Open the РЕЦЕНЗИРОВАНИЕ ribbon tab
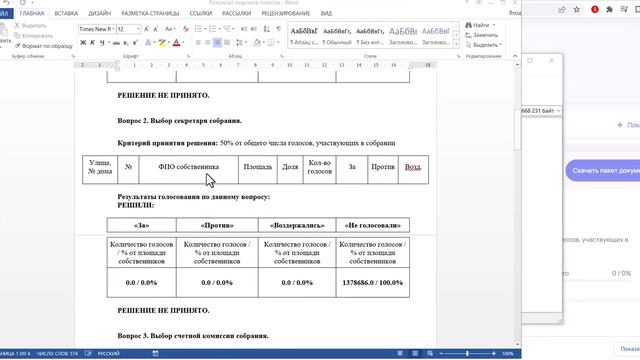640x360 pixels. tap(286, 13)
